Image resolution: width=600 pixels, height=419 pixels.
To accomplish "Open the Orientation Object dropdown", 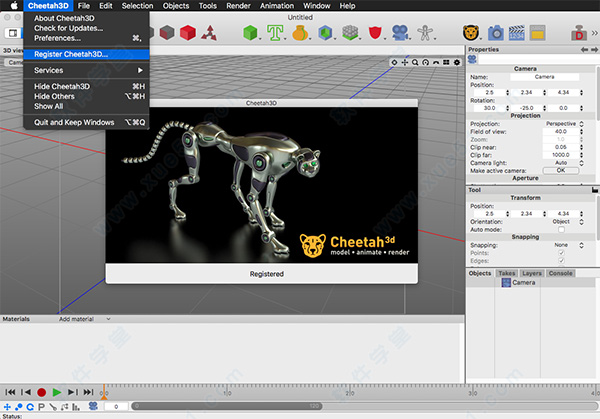I will pyautogui.click(x=563, y=222).
